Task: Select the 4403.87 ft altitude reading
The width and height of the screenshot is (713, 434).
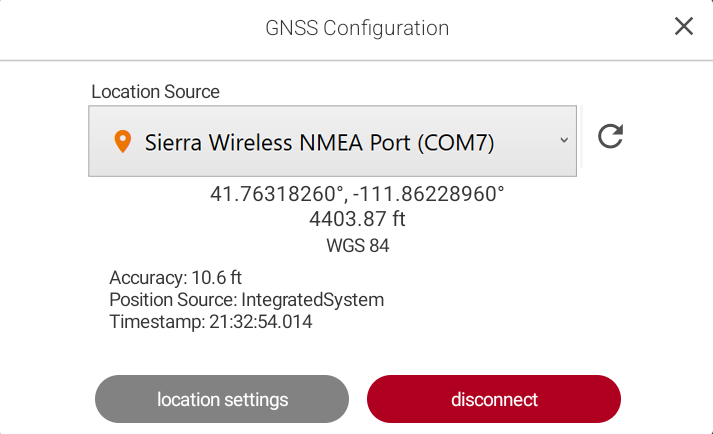Action: 357,218
